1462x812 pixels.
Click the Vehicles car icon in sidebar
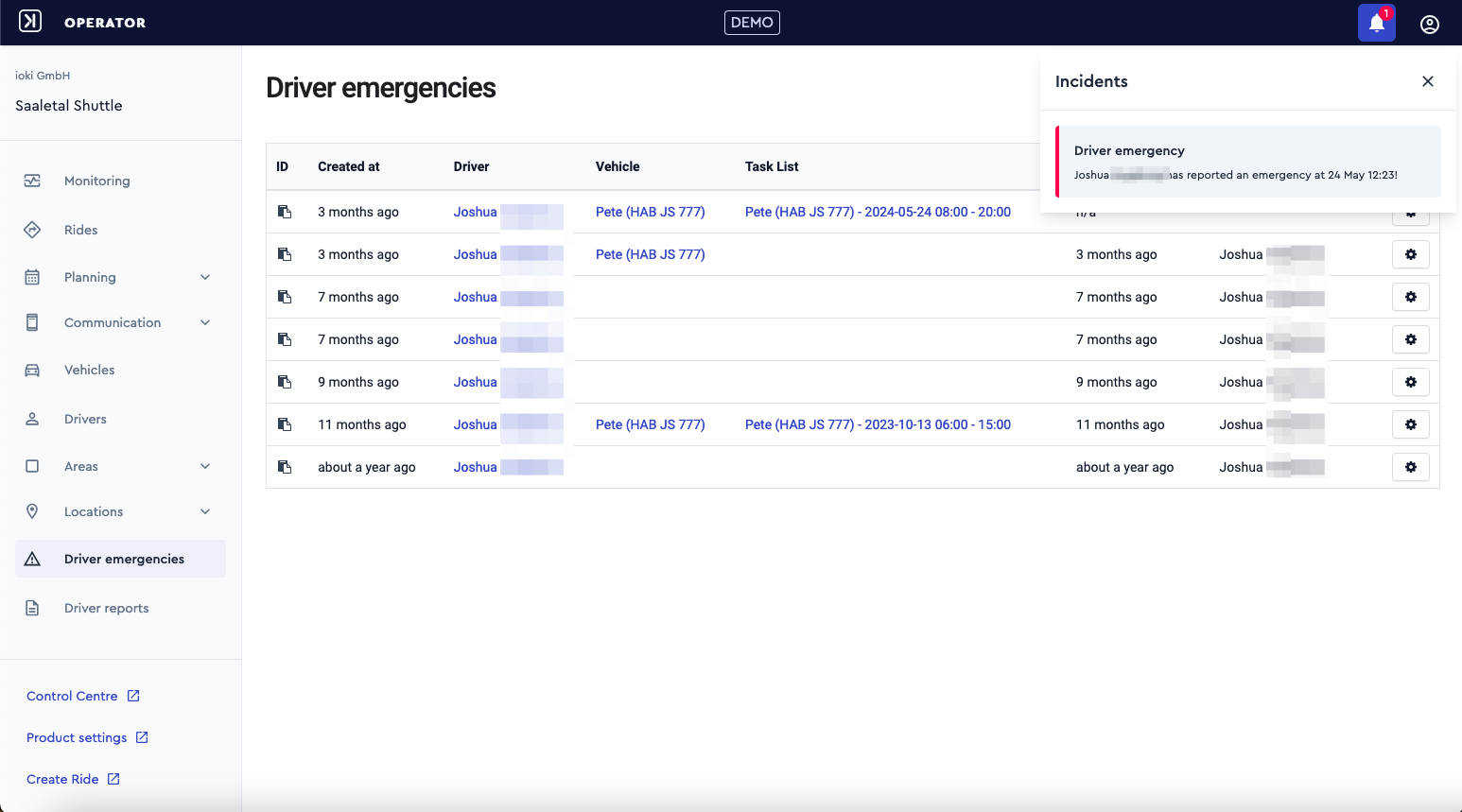tap(32, 370)
